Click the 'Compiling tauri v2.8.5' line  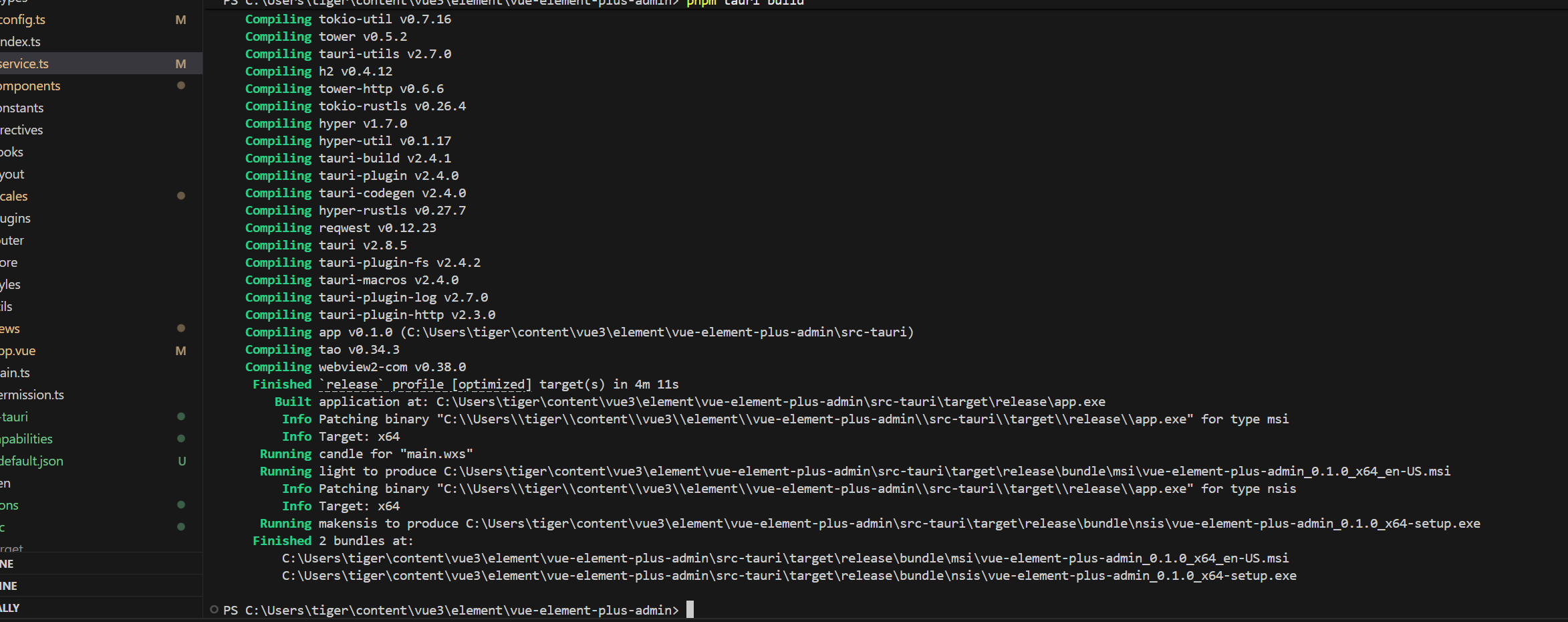click(326, 245)
